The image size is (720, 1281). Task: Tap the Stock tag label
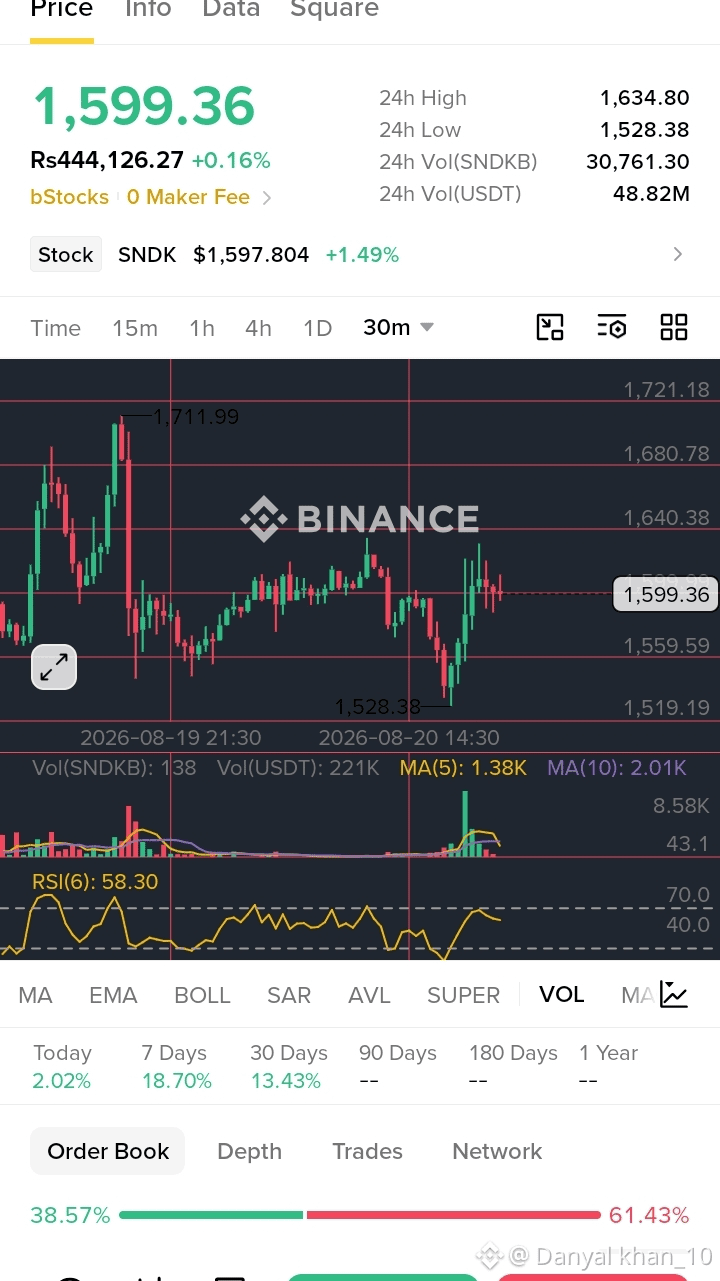click(x=66, y=255)
